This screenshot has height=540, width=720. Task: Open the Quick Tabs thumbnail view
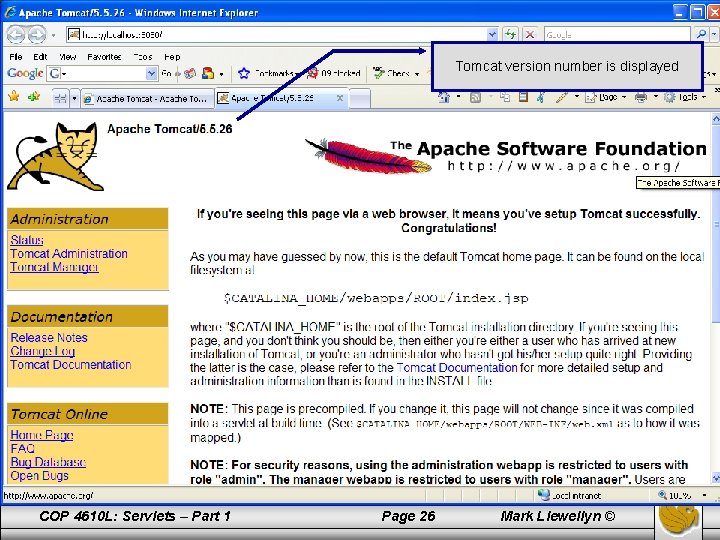[x=60, y=98]
